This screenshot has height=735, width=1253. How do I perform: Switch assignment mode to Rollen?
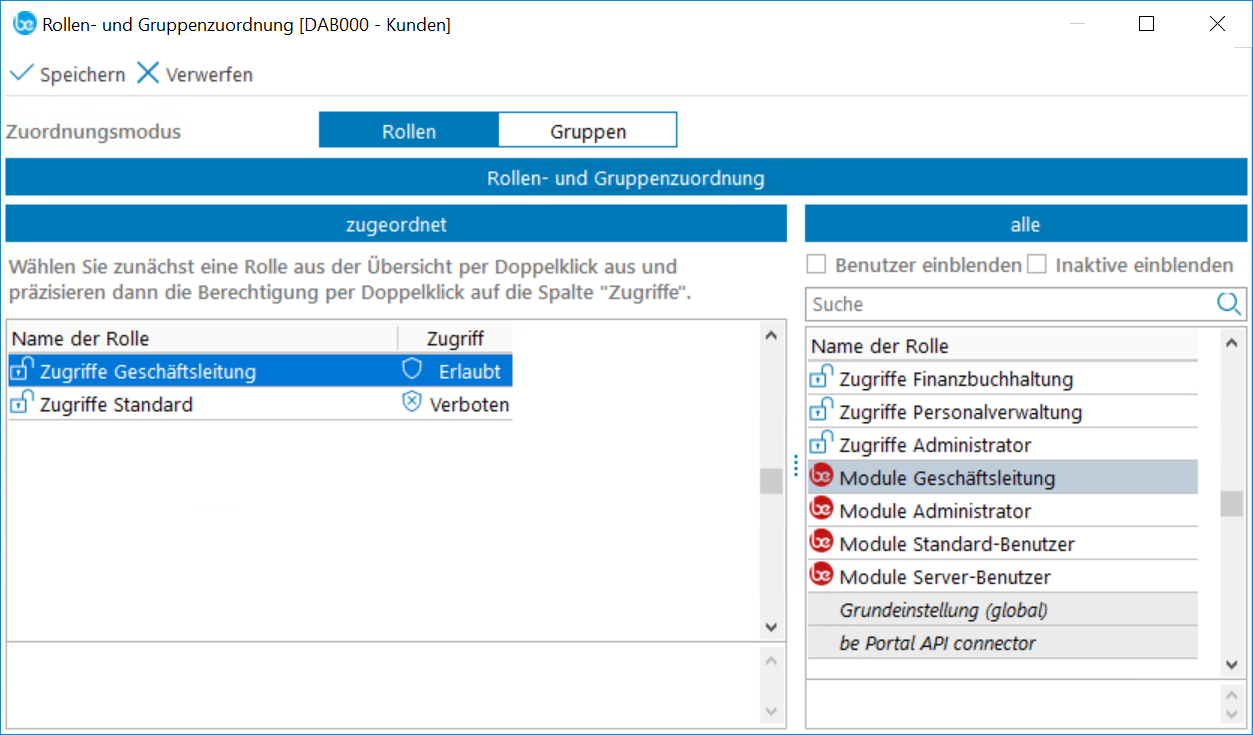409,131
